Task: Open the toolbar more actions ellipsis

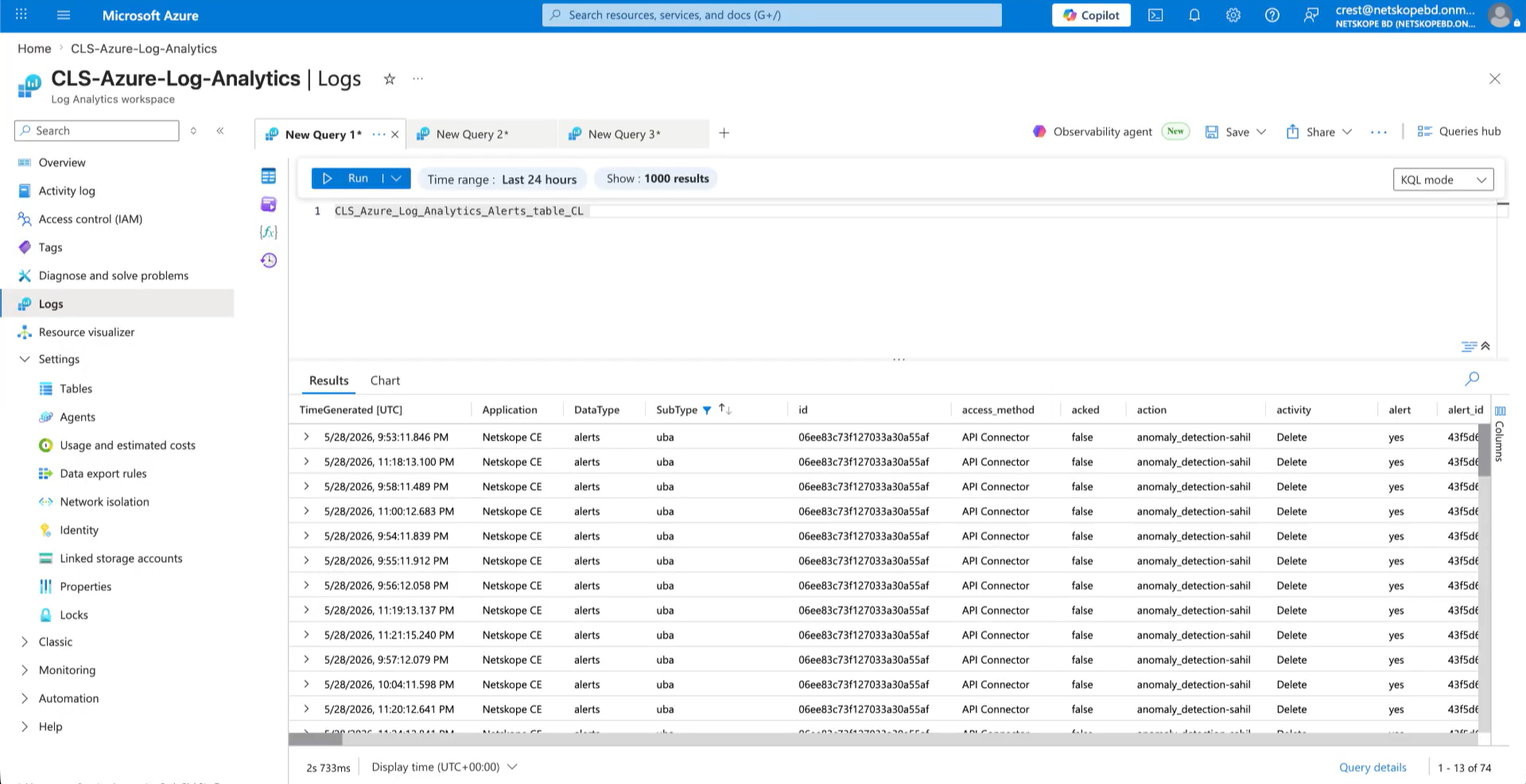Action: 1379,132
